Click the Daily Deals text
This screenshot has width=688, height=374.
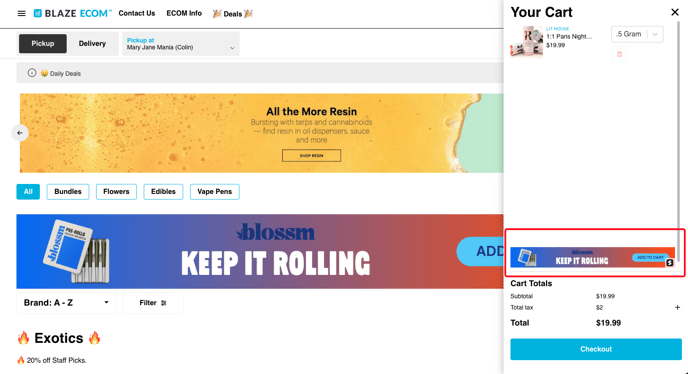coord(65,73)
